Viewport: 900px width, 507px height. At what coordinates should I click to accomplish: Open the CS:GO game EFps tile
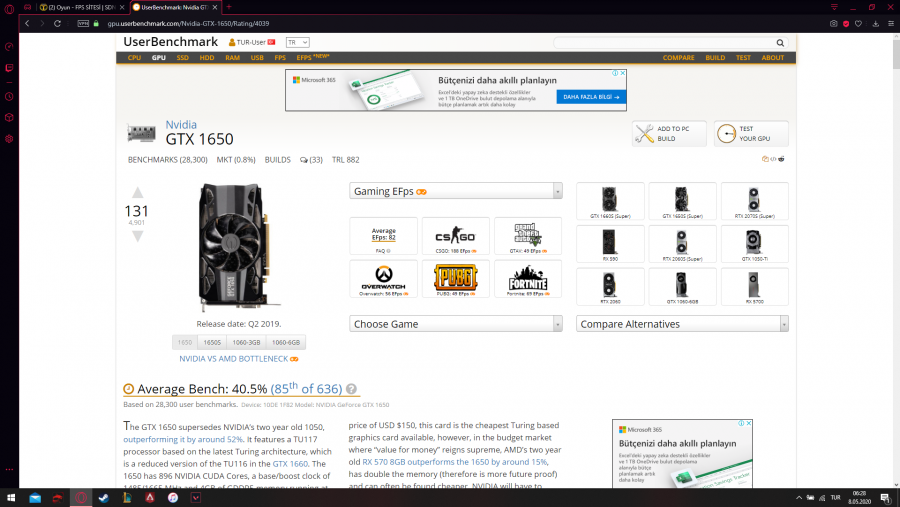tap(456, 236)
